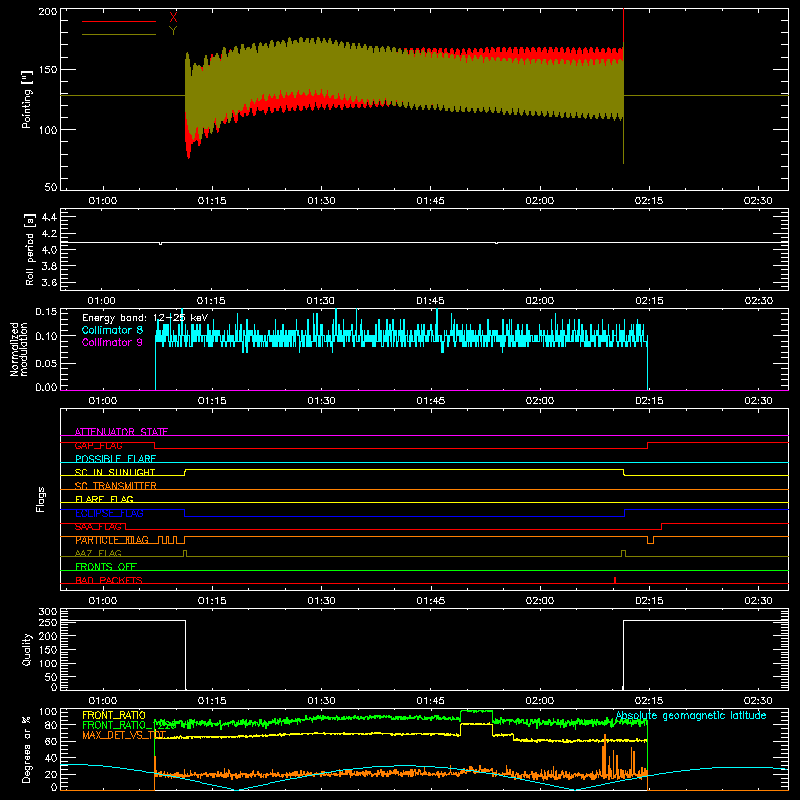Click the 80 tick on Degrees axis

[51, 725]
